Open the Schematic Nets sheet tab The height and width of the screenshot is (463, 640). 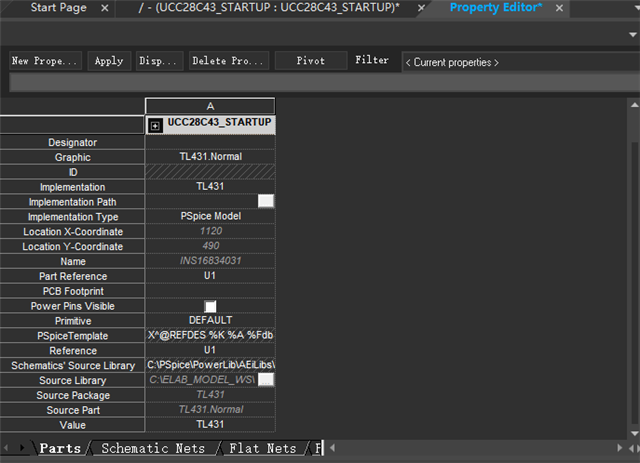point(153,448)
